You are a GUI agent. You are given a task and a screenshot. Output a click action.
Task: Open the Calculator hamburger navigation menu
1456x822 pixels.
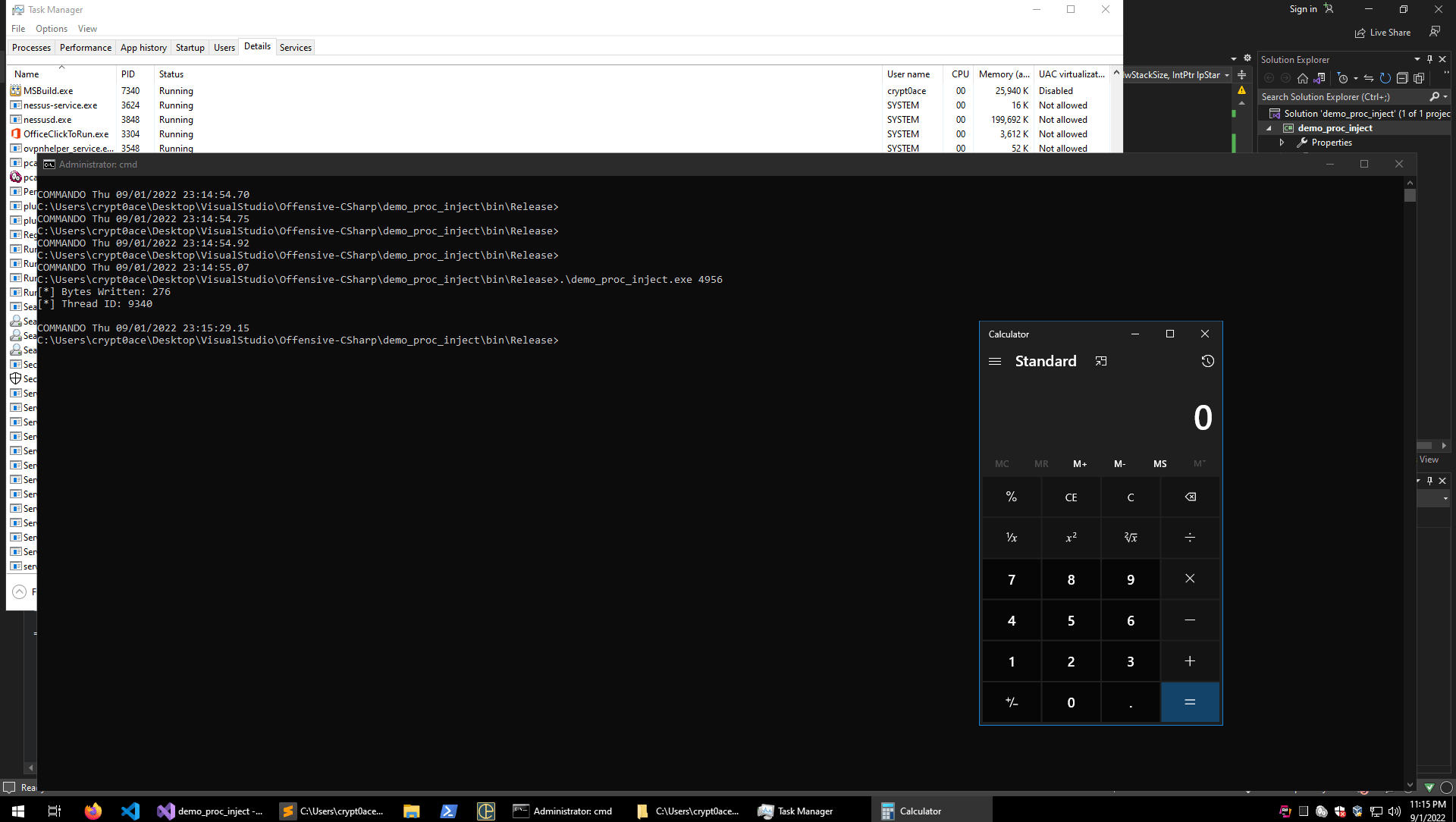click(995, 362)
